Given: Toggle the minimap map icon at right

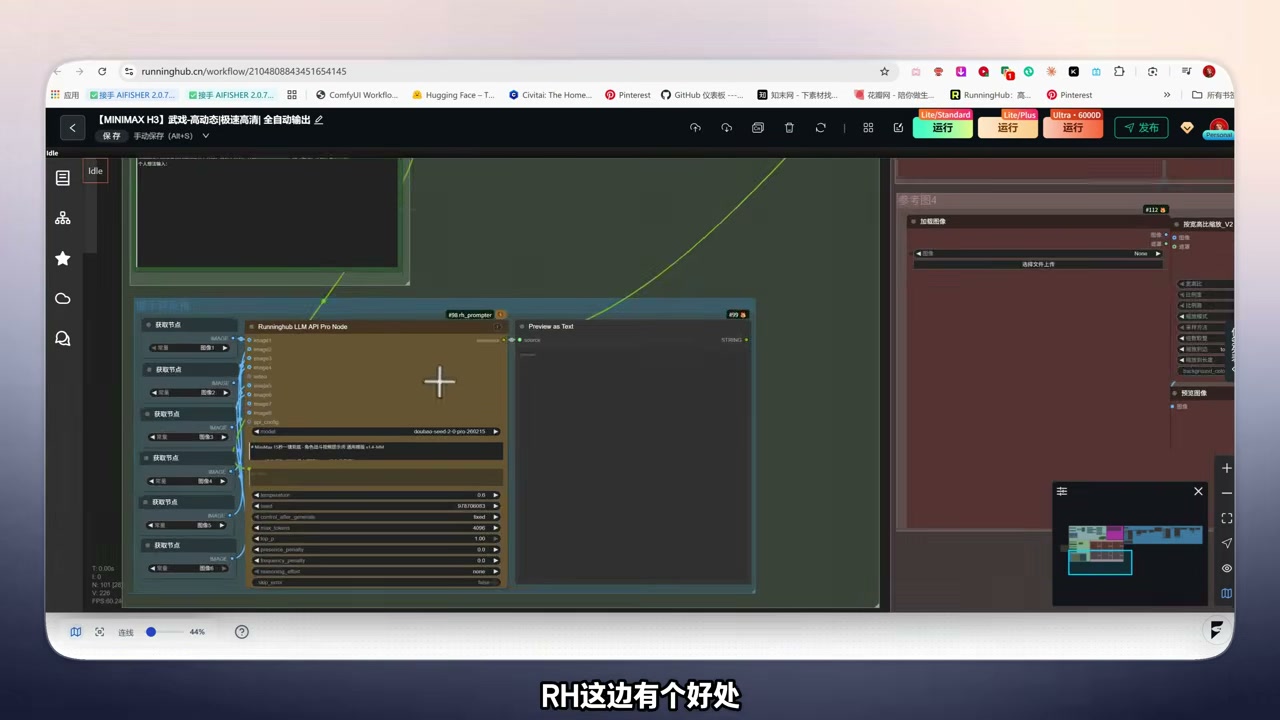Looking at the screenshot, I should (x=1226, y=593).
